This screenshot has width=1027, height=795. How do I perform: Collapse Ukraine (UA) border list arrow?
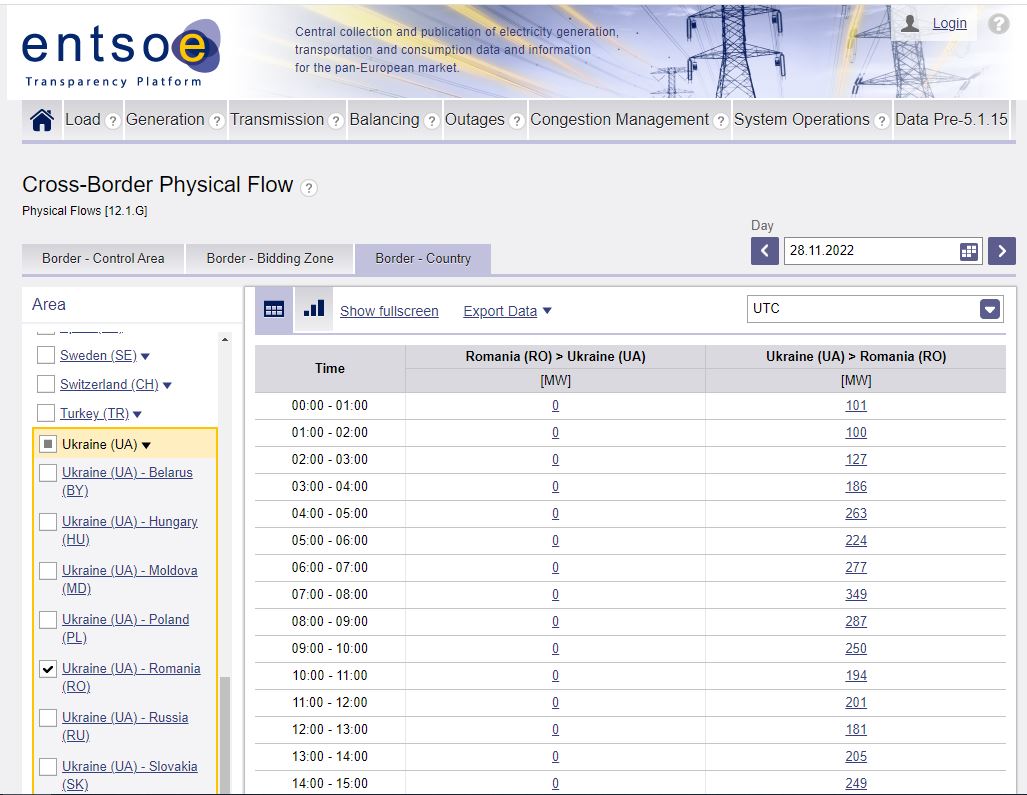tap(146, 445)
